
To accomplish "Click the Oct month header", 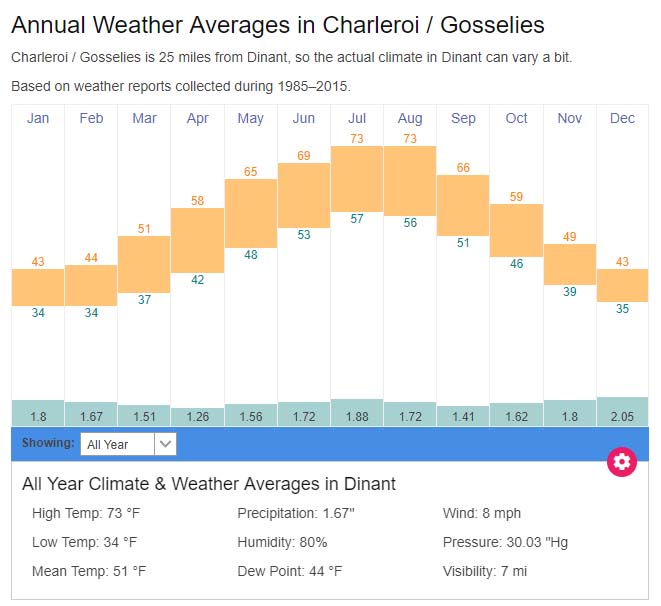I will pyautogui.click(x=516, y=118).
